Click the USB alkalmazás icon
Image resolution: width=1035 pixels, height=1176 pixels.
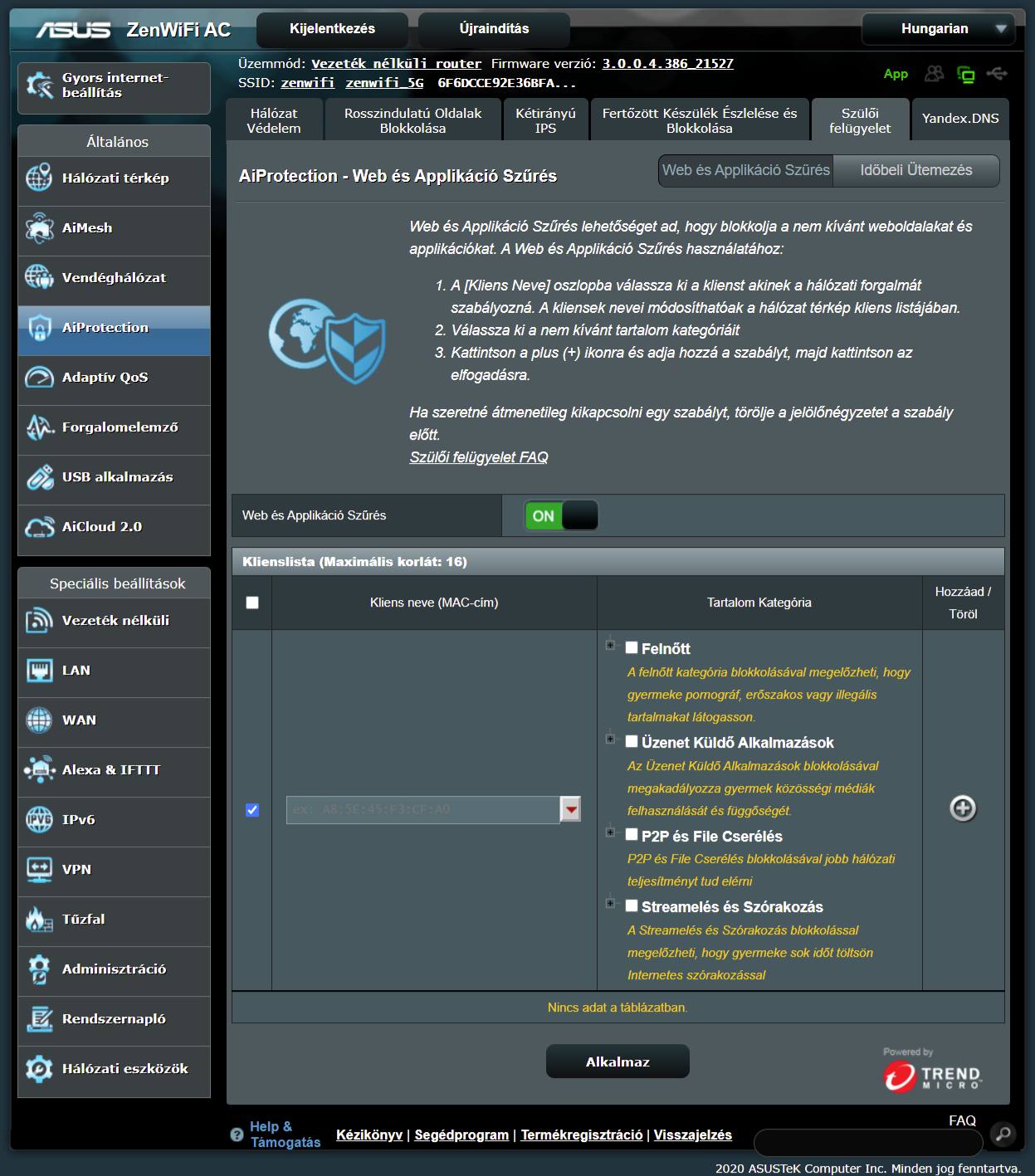pos(39,477)
